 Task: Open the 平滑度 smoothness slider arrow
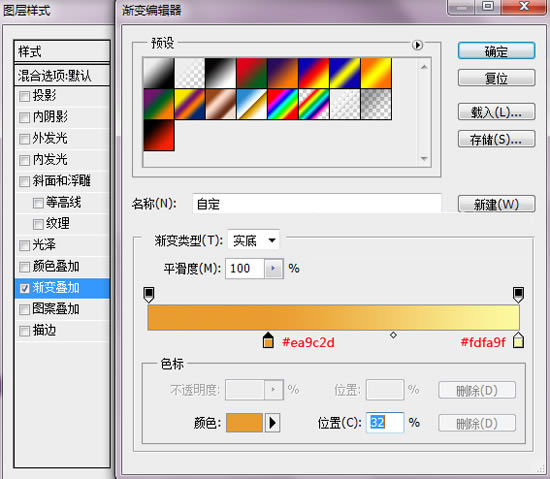pos(273,269)
